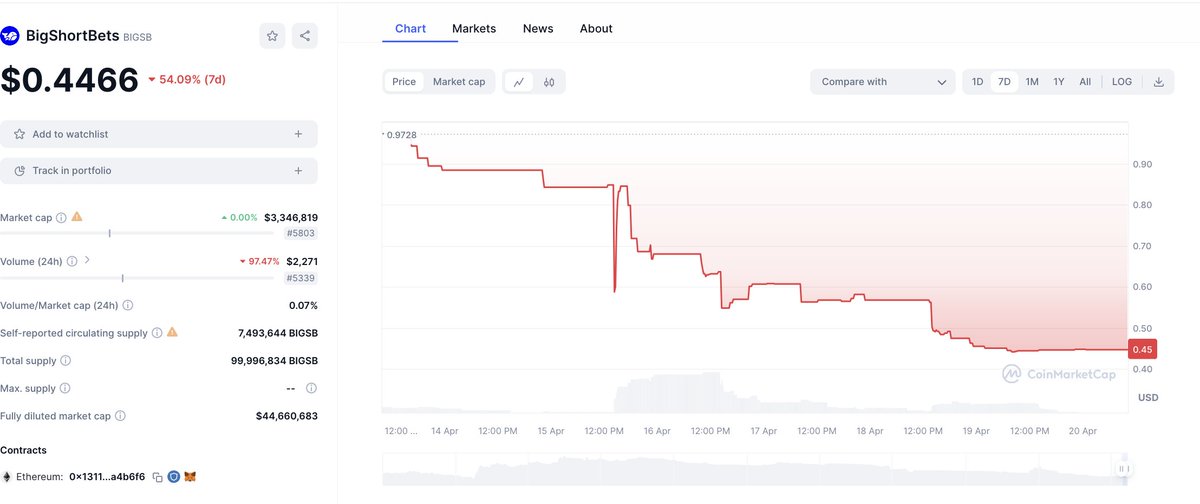Screen dimensions: 1200x504
Task: Click the #5339 volume rank badge
Action: (301, 277)
